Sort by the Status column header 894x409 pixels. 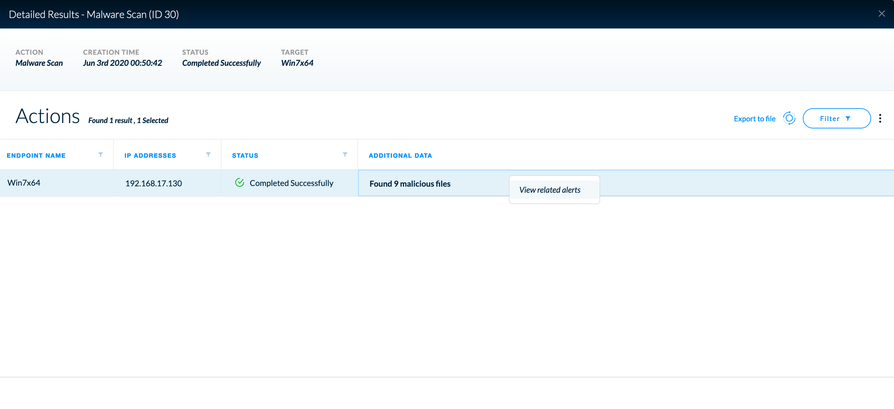[x=245, y=156]
